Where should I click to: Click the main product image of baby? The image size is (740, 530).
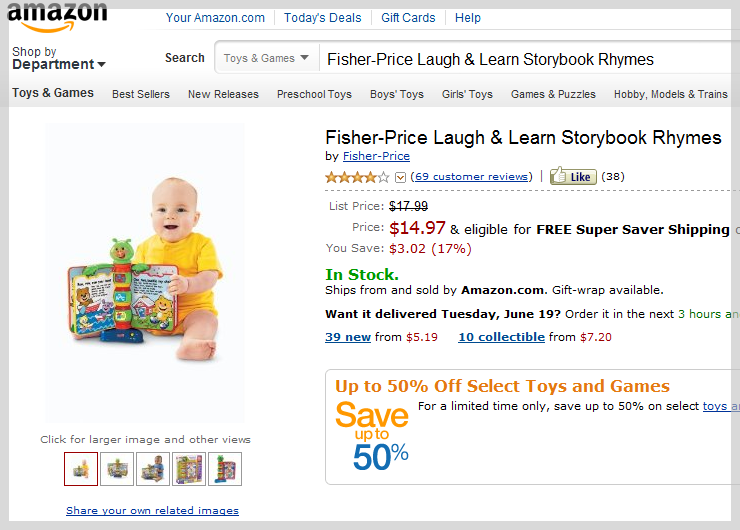145,273
